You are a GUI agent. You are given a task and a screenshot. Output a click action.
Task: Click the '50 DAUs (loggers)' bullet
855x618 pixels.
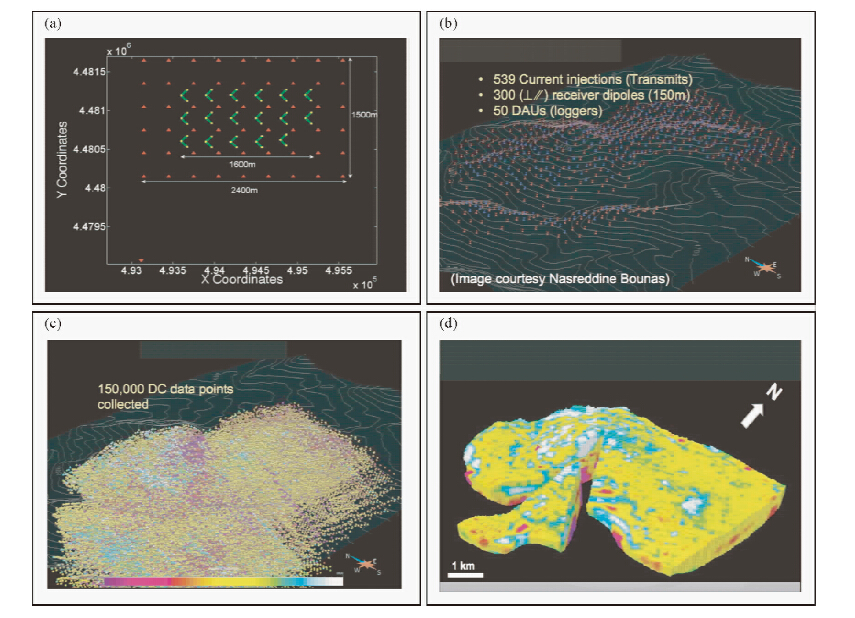[x=540, y=110]
